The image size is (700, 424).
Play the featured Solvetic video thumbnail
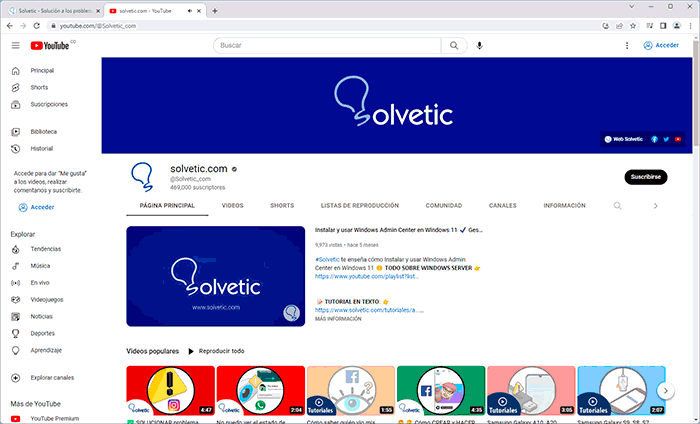click(x=216, y=276)
